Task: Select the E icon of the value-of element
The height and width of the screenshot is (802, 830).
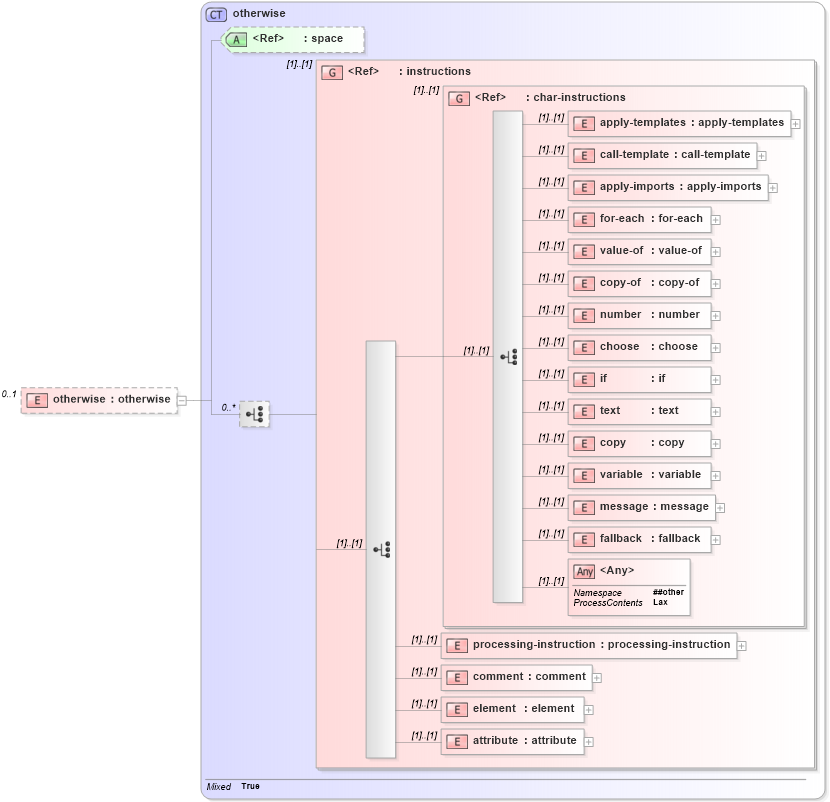Action: click(583, 251)
